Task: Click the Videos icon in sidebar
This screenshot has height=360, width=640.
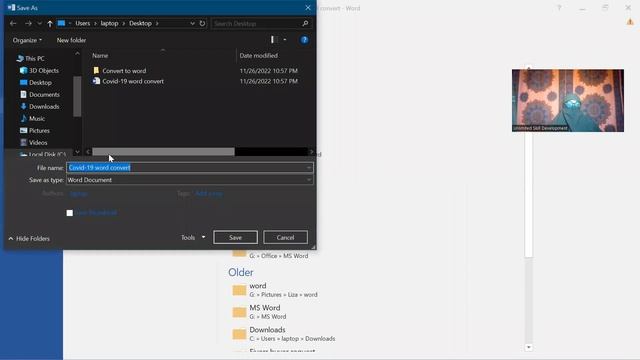Action: [x=24, y=142]
